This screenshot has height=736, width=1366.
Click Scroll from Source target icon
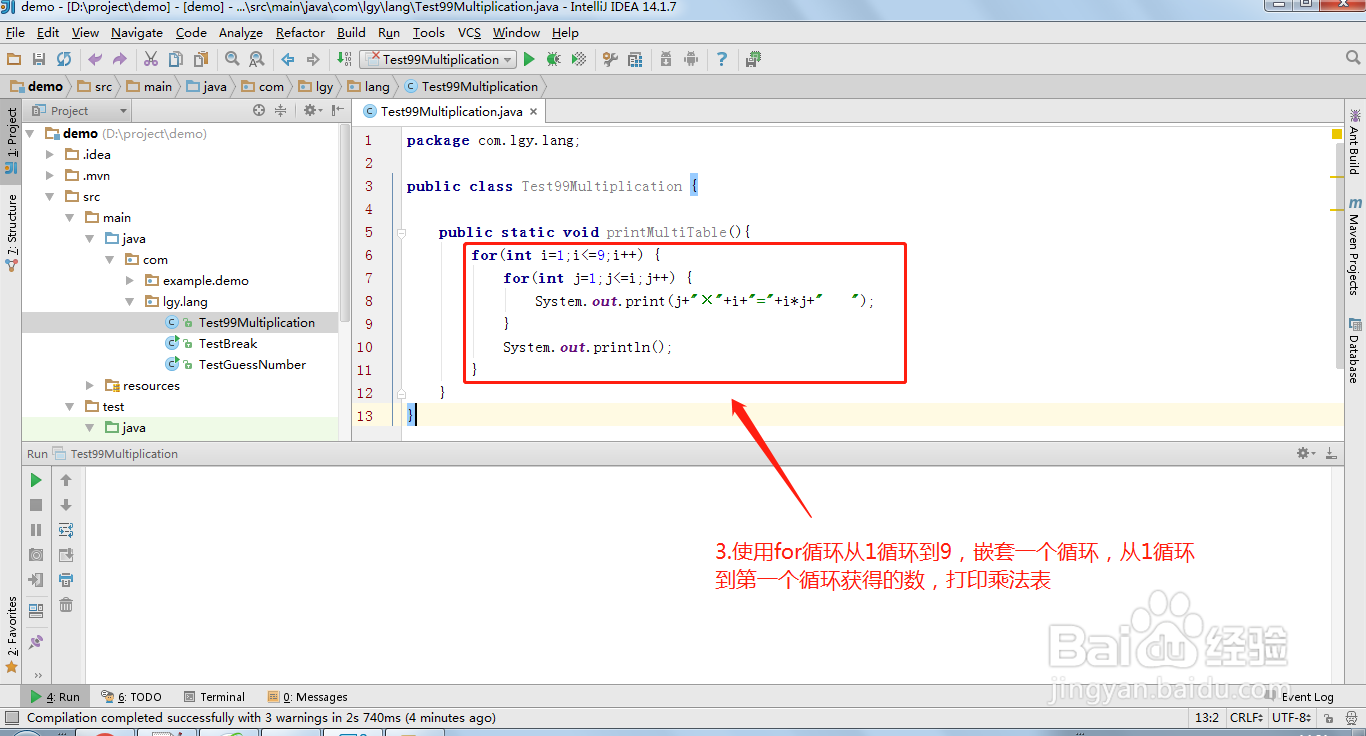coord(259,111)
